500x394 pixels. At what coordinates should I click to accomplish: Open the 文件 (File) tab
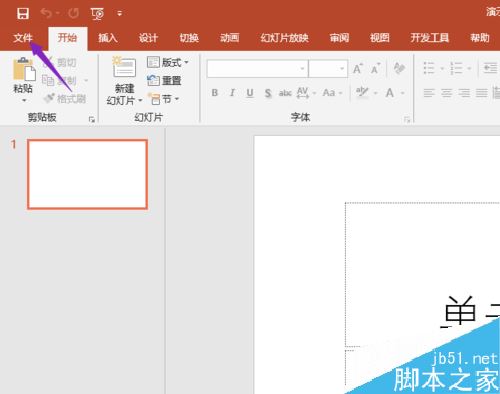coord(23,38)
